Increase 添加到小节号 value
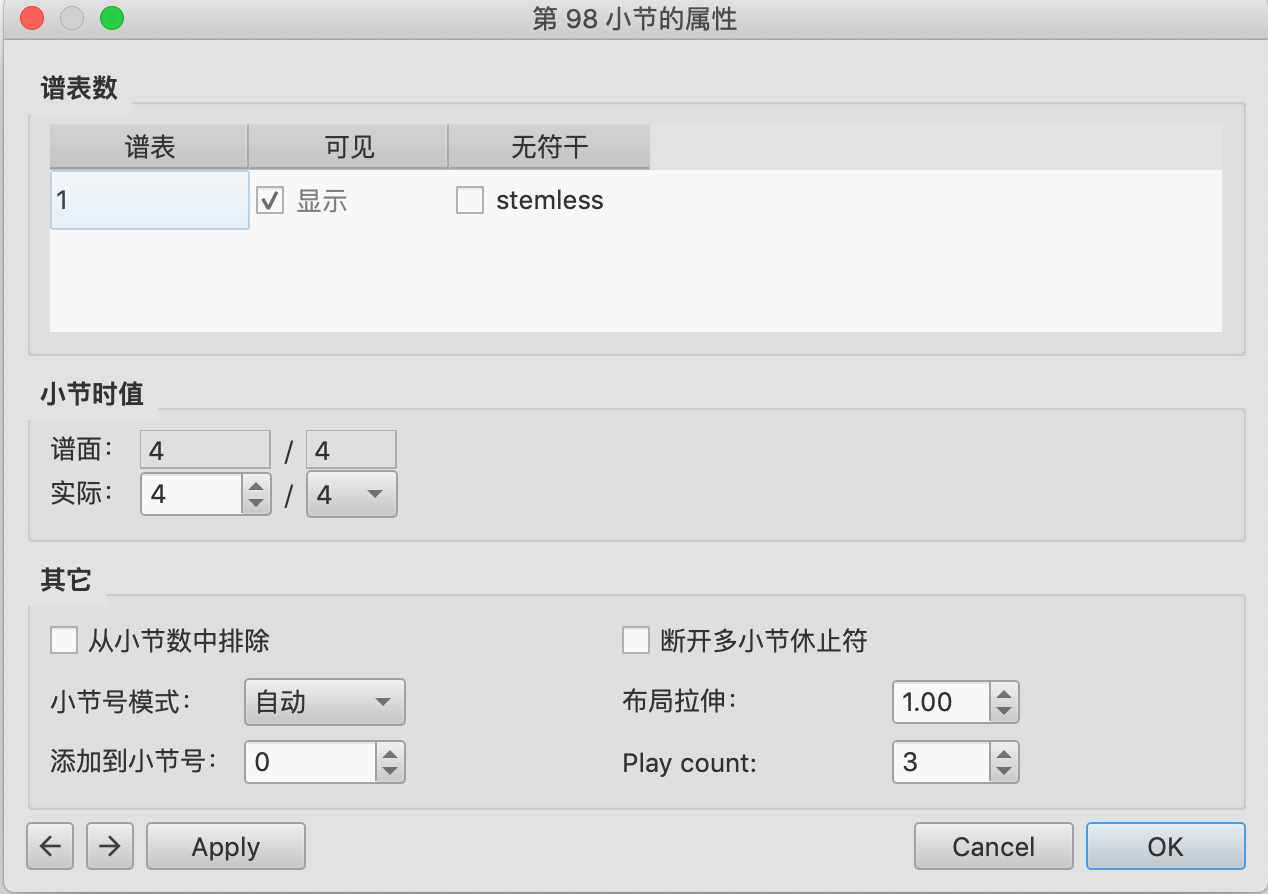 pos(390,753)
